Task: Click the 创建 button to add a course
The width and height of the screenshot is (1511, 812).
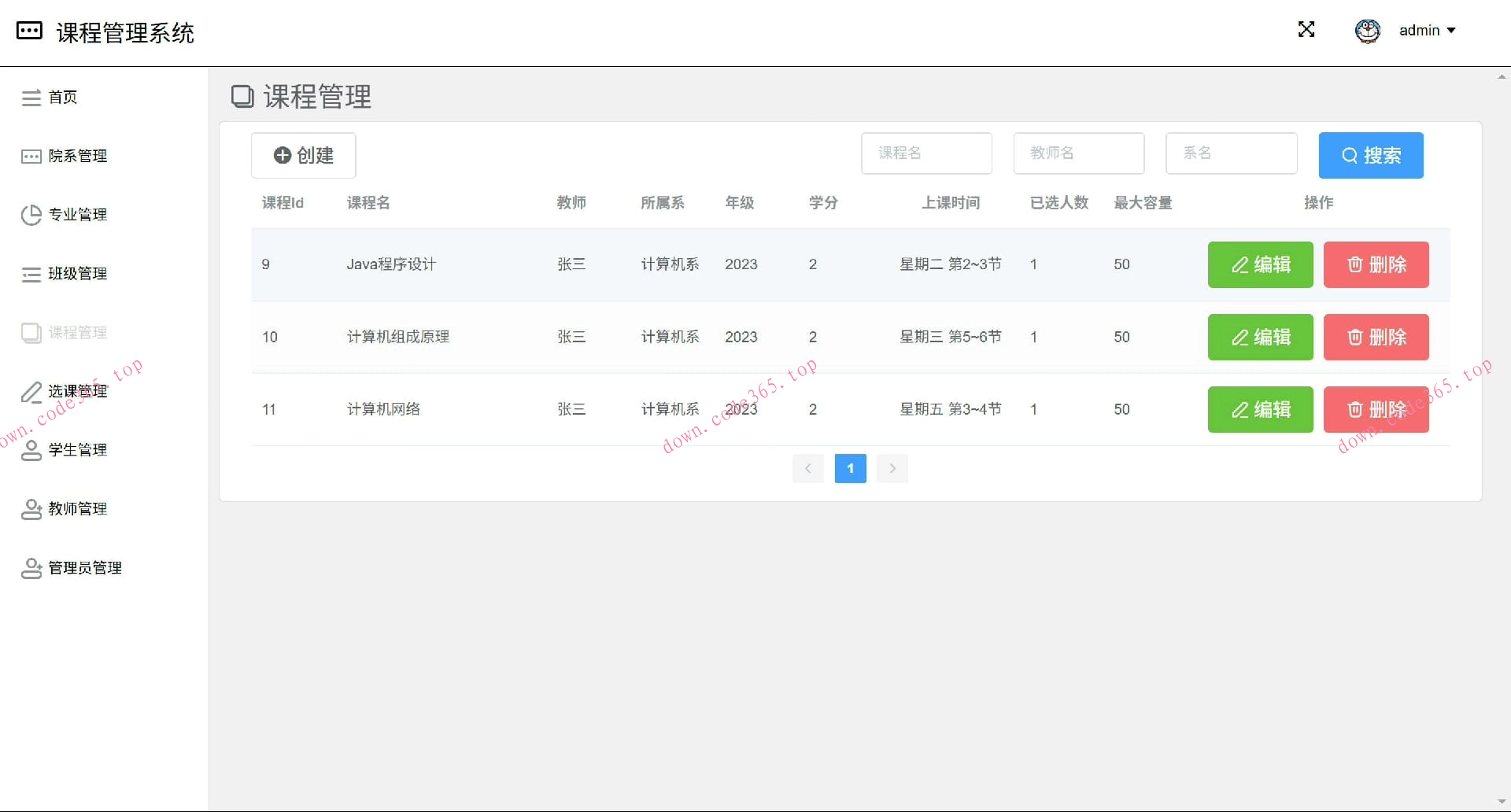Action: point(304,155)
